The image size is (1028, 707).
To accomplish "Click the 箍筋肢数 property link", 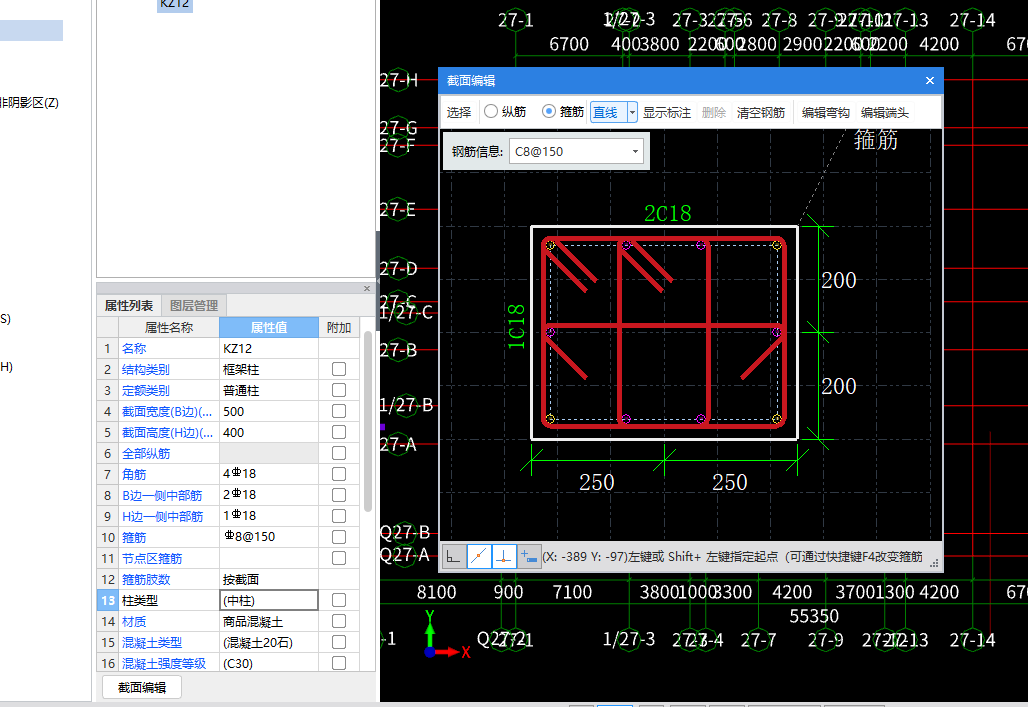I will coord(146,579).
